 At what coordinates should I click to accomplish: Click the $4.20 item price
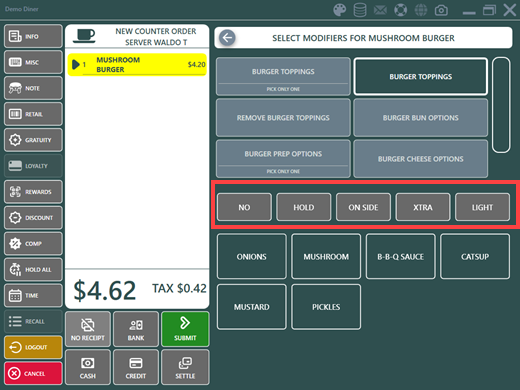[x=197, y=64]
